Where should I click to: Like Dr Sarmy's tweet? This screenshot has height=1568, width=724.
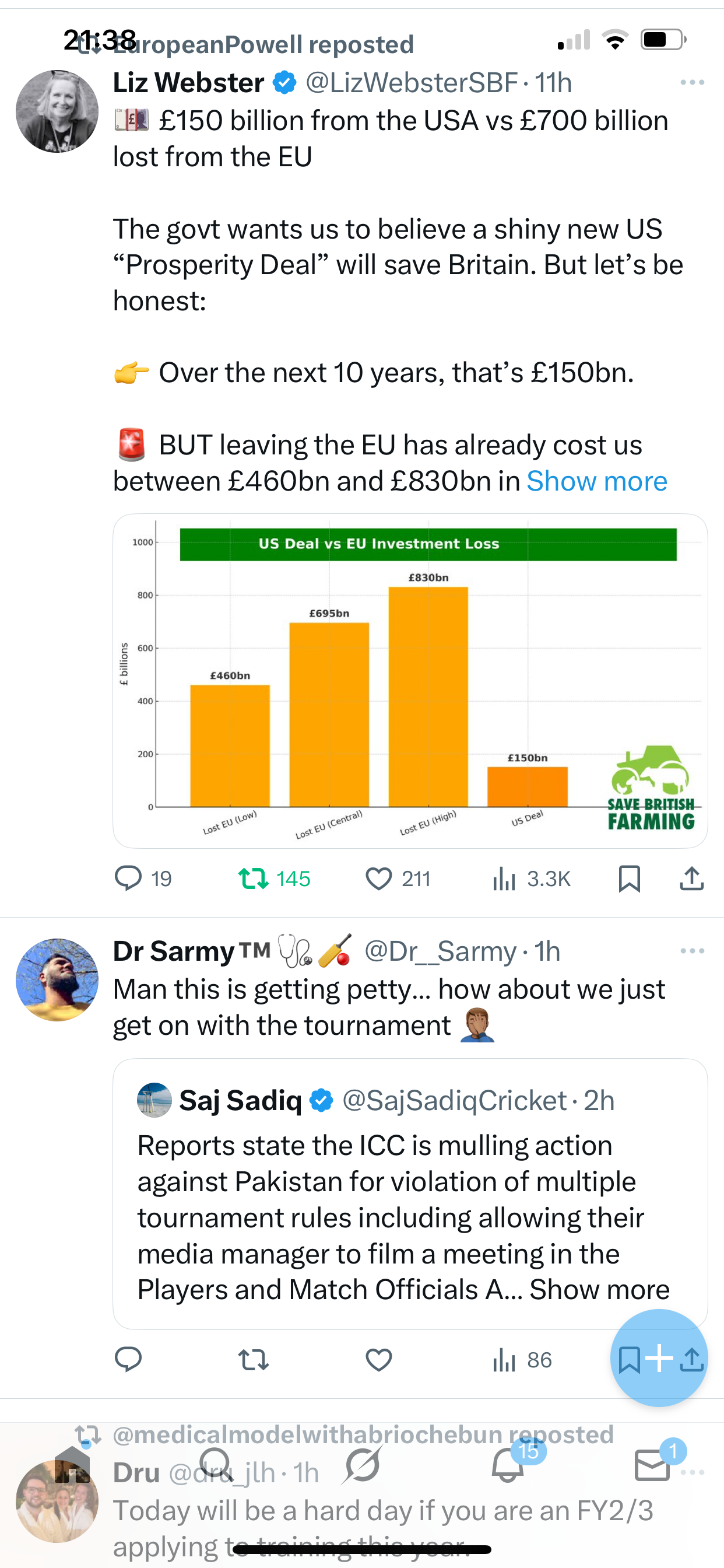(x=378, y=1359)
